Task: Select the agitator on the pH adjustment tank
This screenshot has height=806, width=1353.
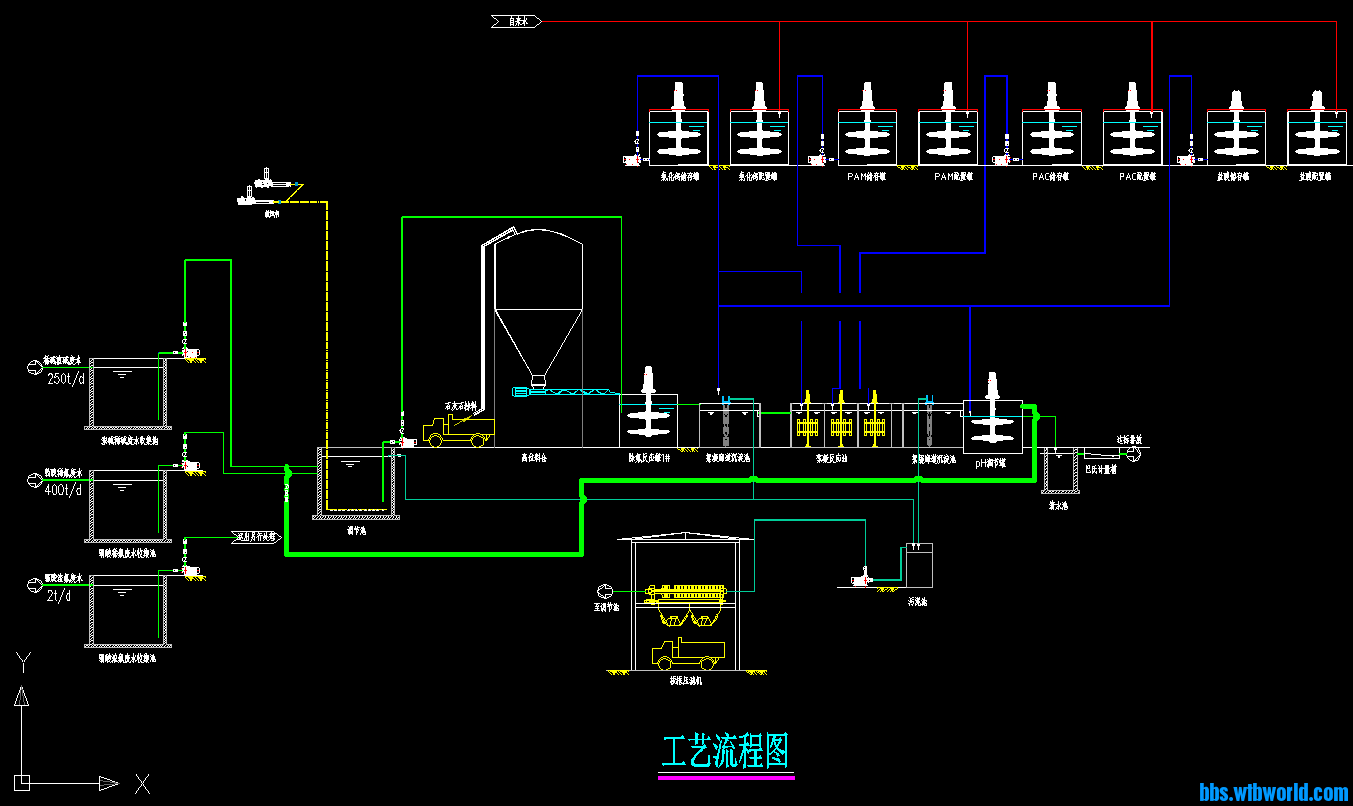Action: [x=992, y=407]
